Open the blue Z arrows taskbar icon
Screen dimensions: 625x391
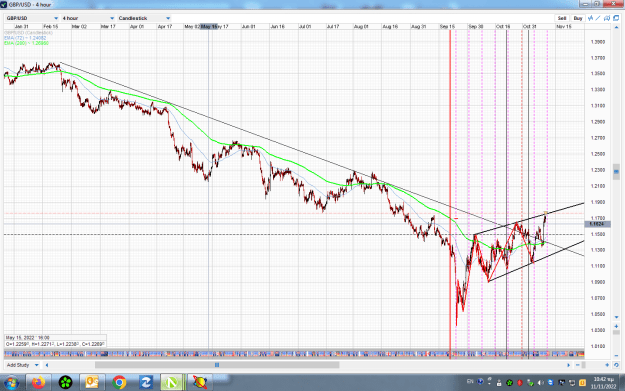[145, 383]
